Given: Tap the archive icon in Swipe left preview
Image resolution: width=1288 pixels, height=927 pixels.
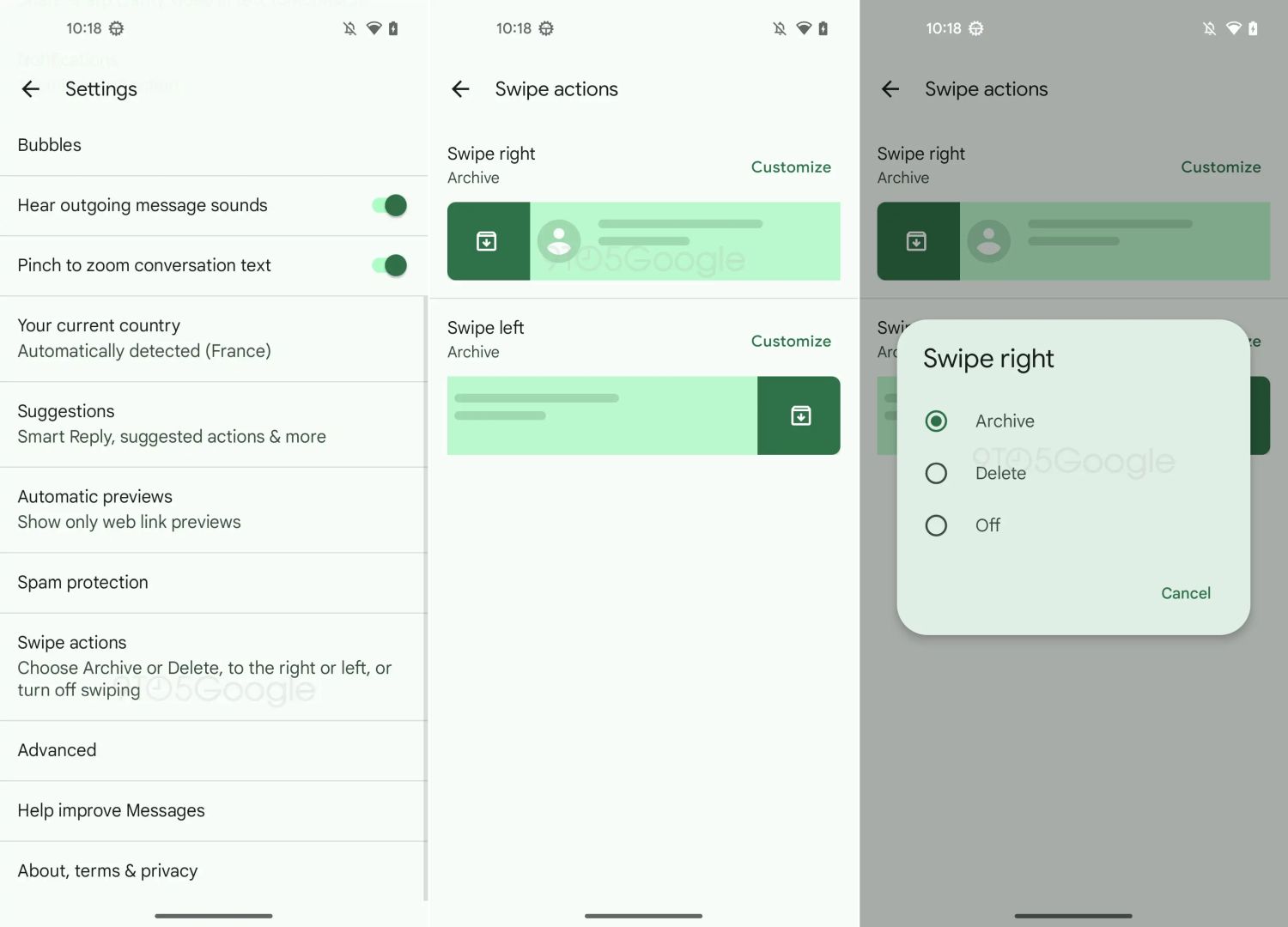Looking at the screenshot, I should 800,416.
